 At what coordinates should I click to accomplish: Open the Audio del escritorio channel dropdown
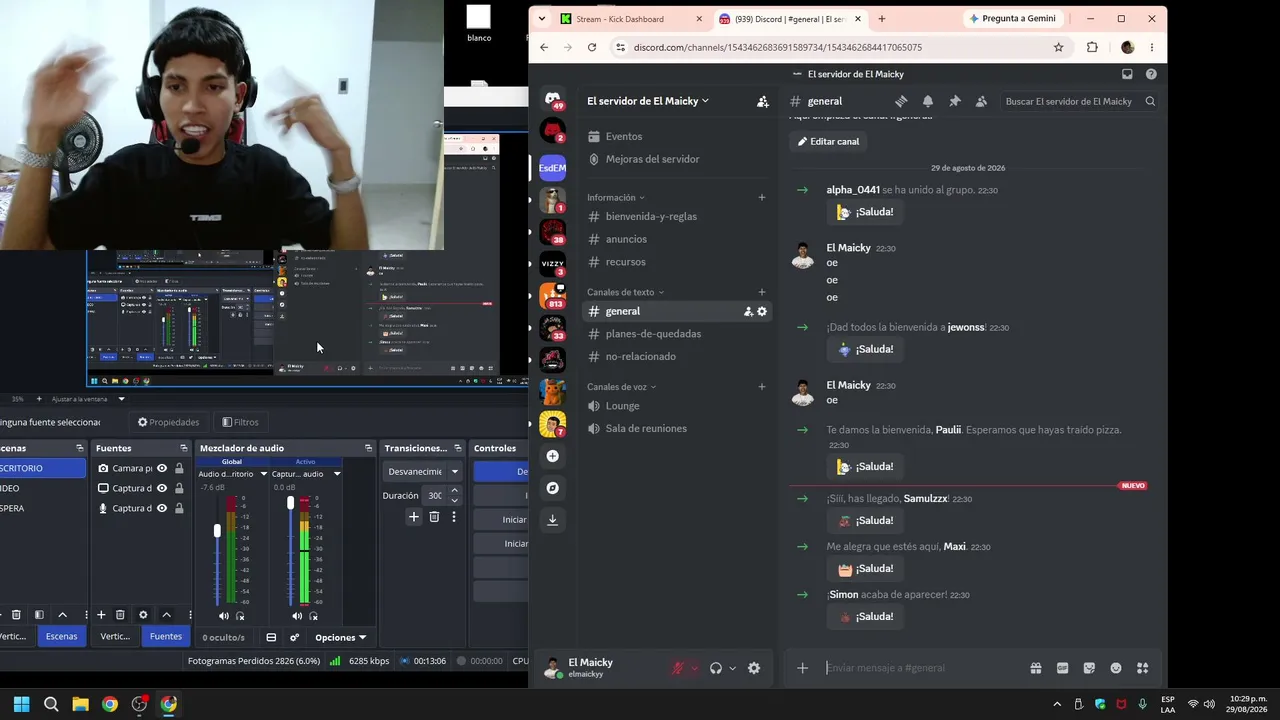263,474
